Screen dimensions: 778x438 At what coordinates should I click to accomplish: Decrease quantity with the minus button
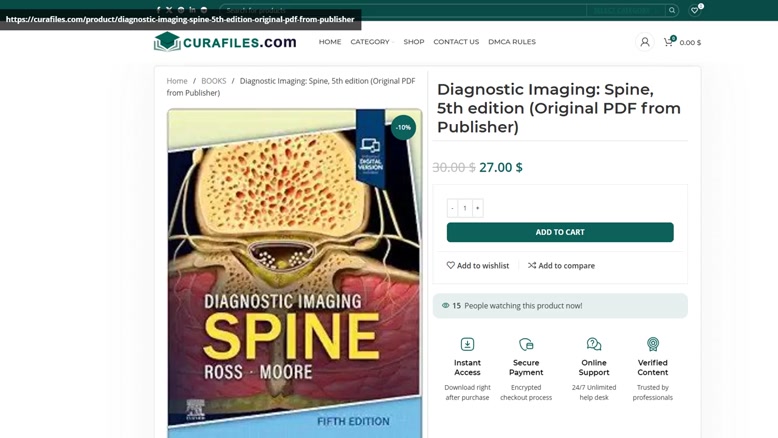pos(453,208)
